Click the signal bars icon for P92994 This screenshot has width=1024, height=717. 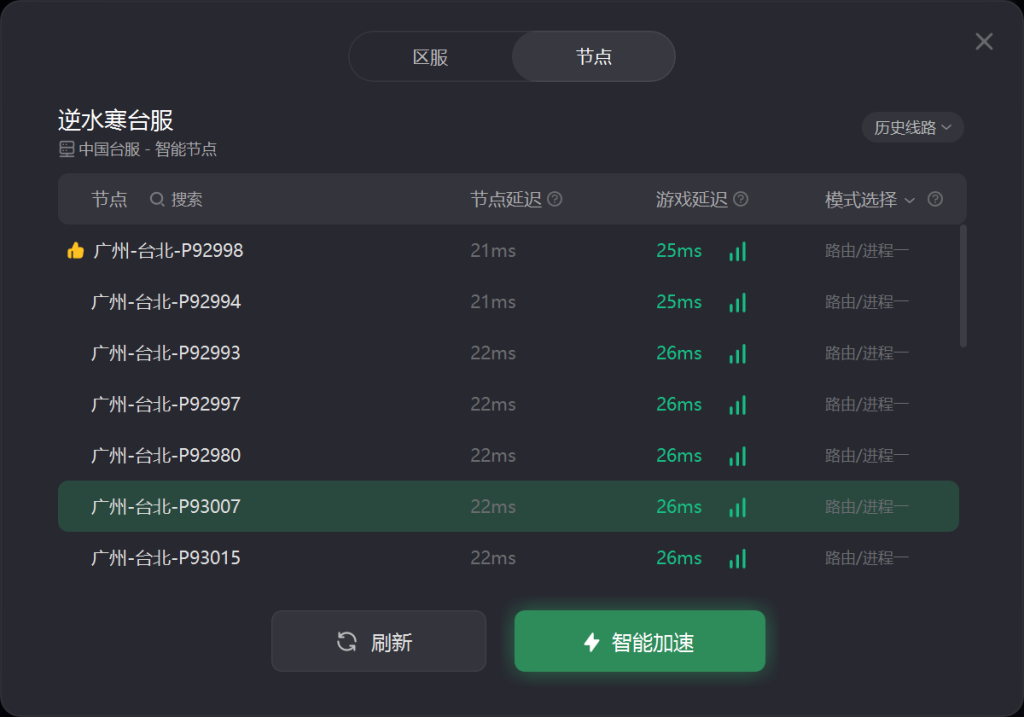[738, 302]
